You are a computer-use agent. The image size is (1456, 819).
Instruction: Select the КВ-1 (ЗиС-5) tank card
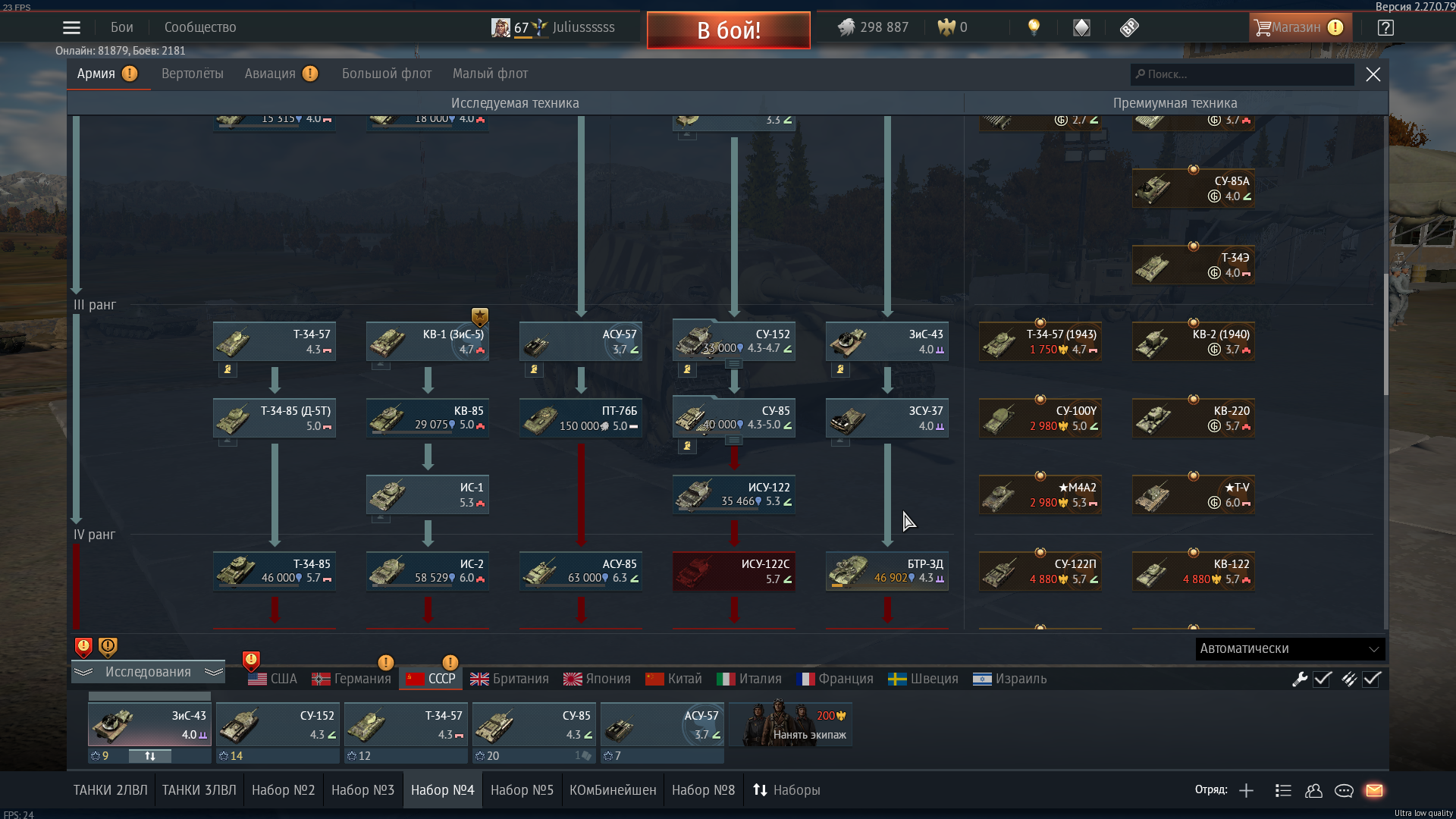pyautogui.click(x=428, y=341)
